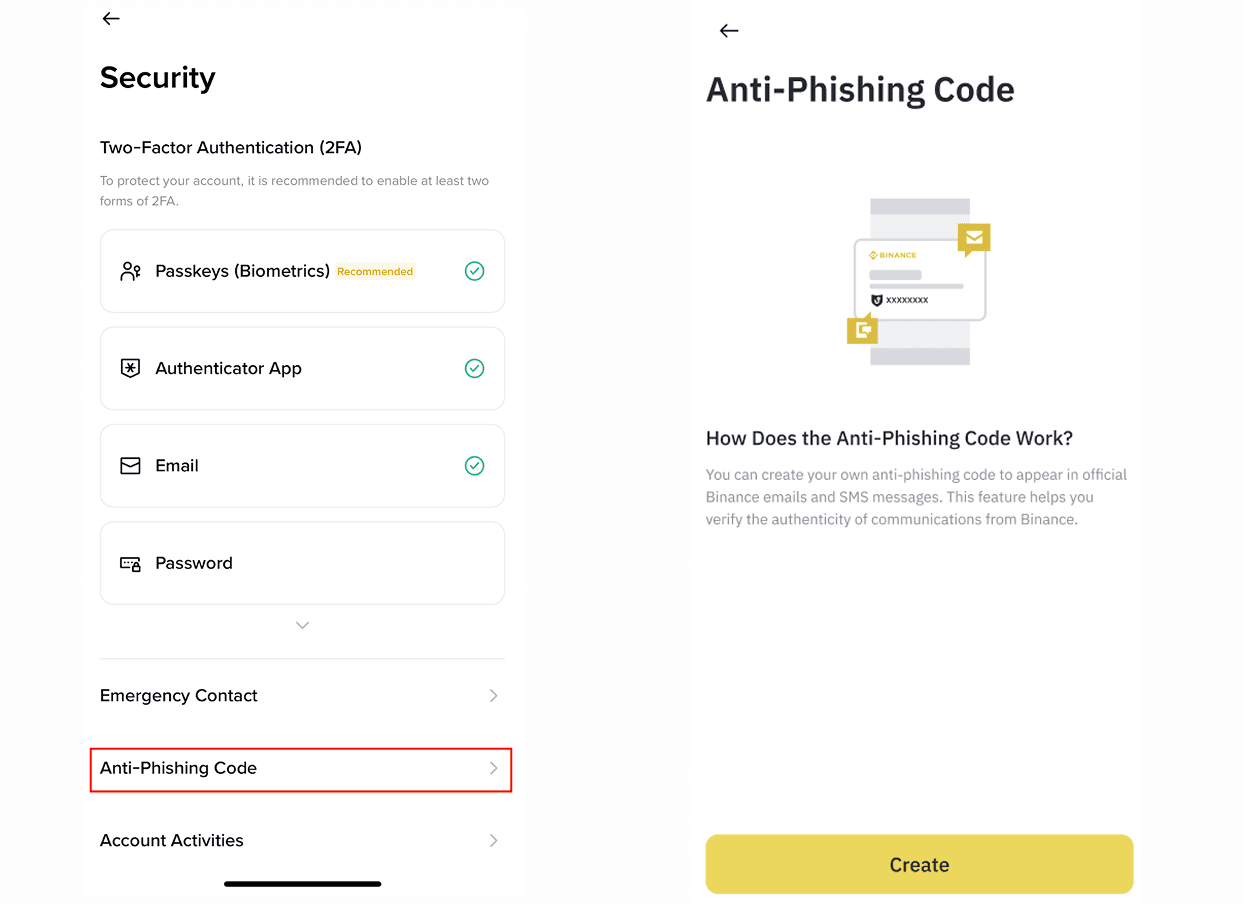Click the chevron next to Account Activities
Screen dimensions: 1243x904
pos(493,840)
